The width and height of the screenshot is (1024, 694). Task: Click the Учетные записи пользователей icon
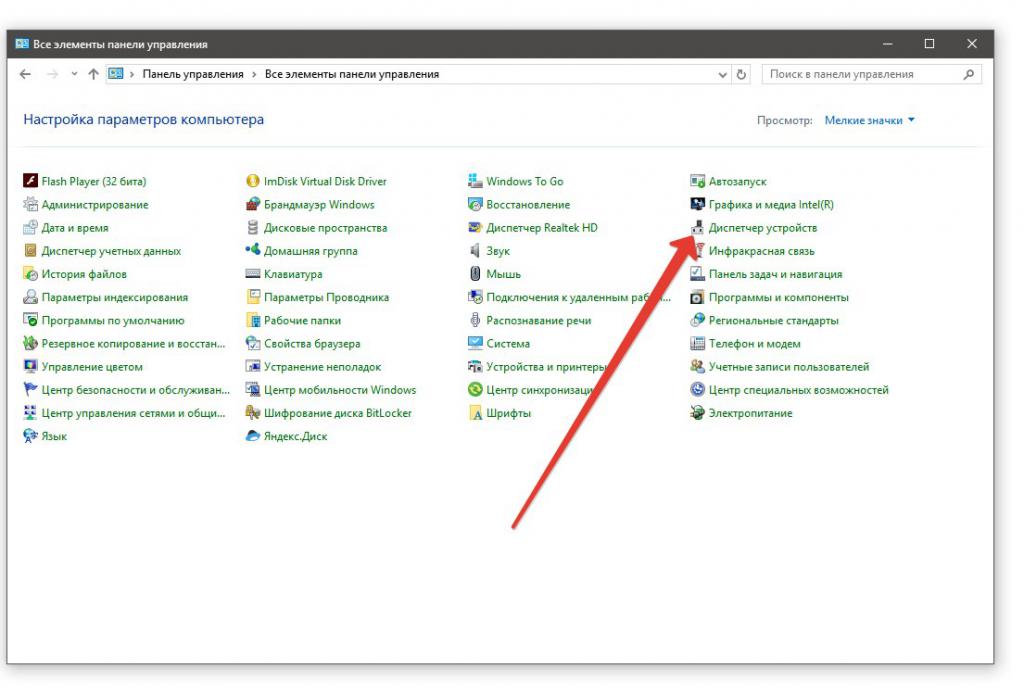point(697,366)
